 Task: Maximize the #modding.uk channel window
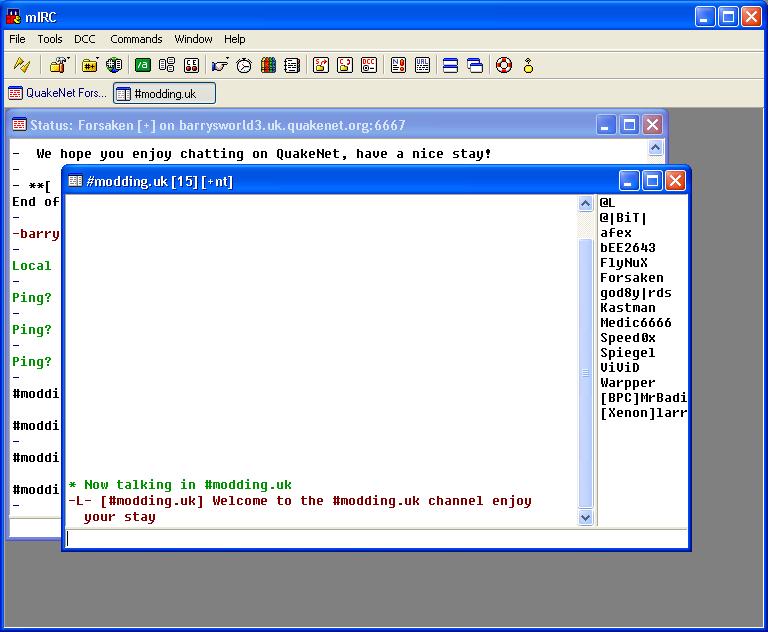click(x=652, y=181)
